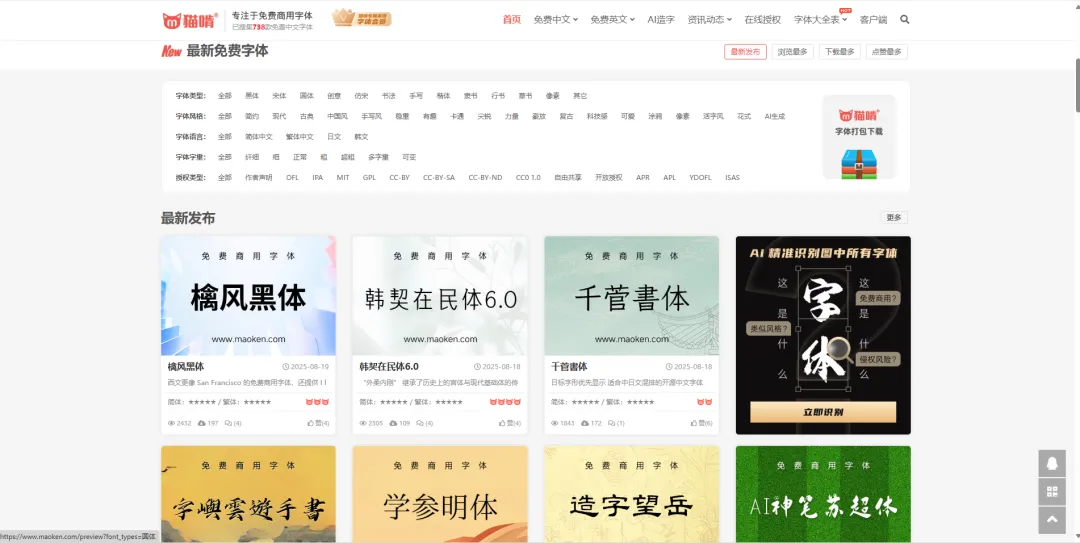Open 客户端 in the navigation
The image size is (1080, 543).
pos(873,20)
